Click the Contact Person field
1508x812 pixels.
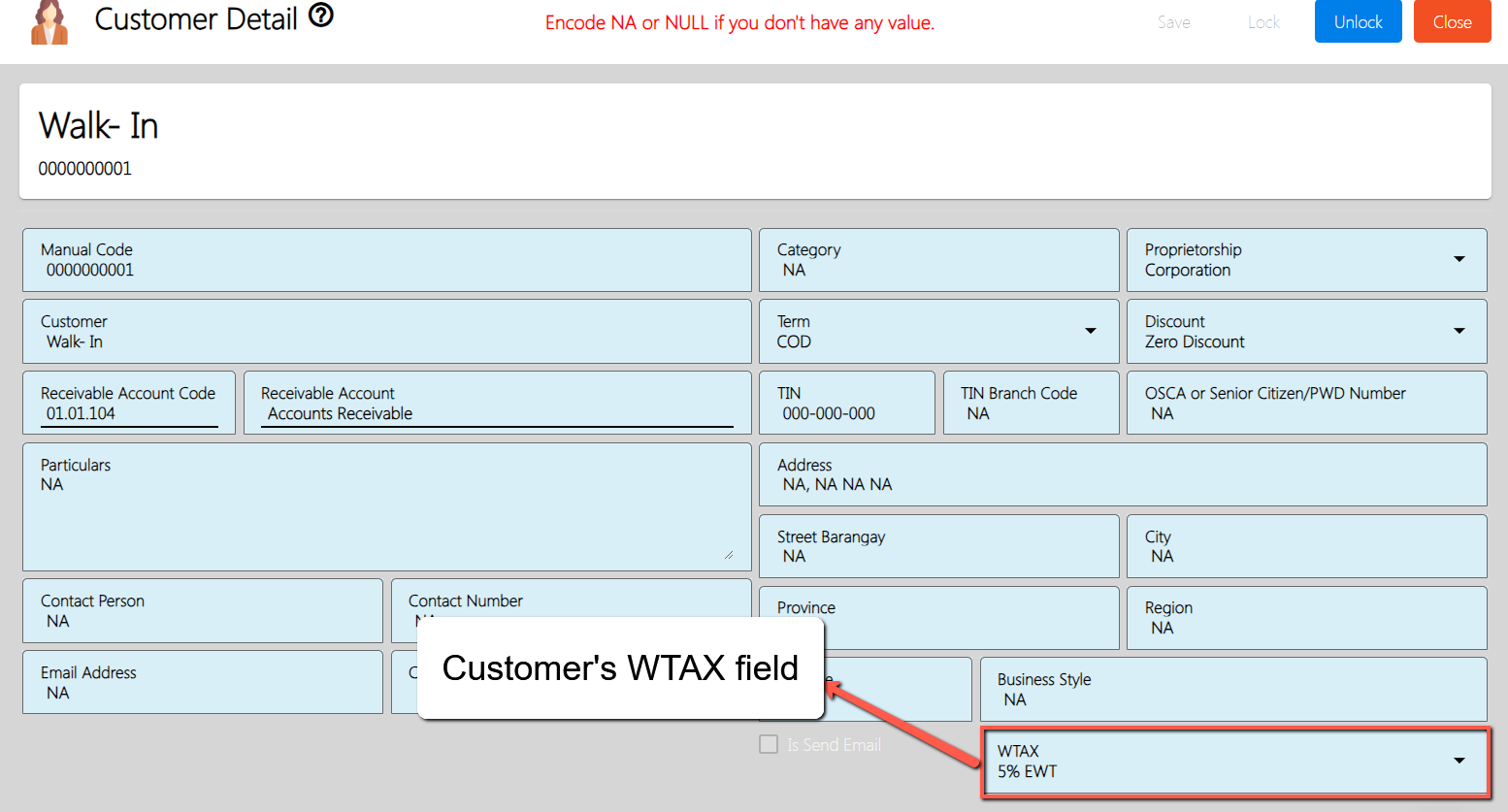pyautogui.click(x=202, y=621)
